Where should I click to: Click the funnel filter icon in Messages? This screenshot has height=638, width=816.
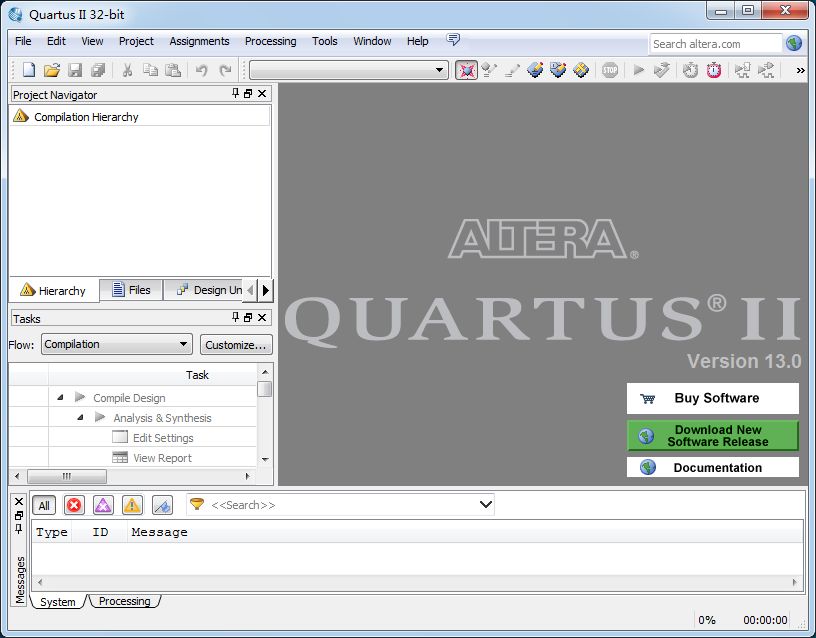[197, 504]
